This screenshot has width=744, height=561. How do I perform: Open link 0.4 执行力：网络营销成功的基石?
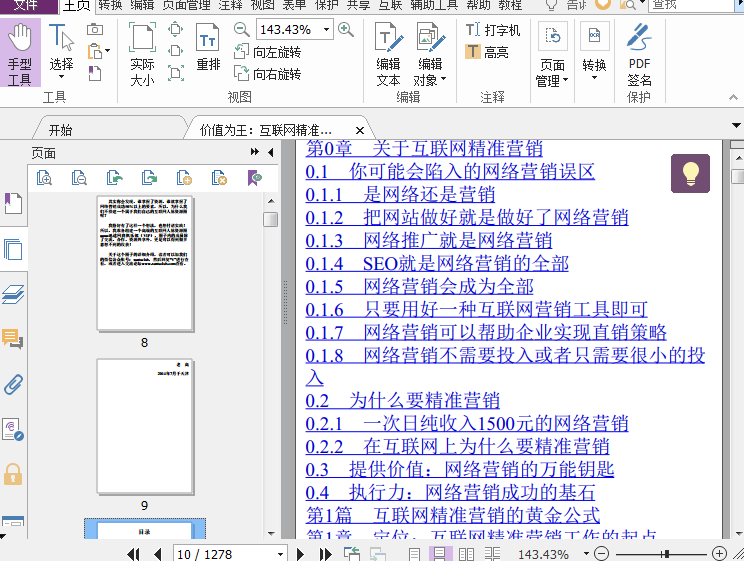pyautogui.click(x=450, y=492)
